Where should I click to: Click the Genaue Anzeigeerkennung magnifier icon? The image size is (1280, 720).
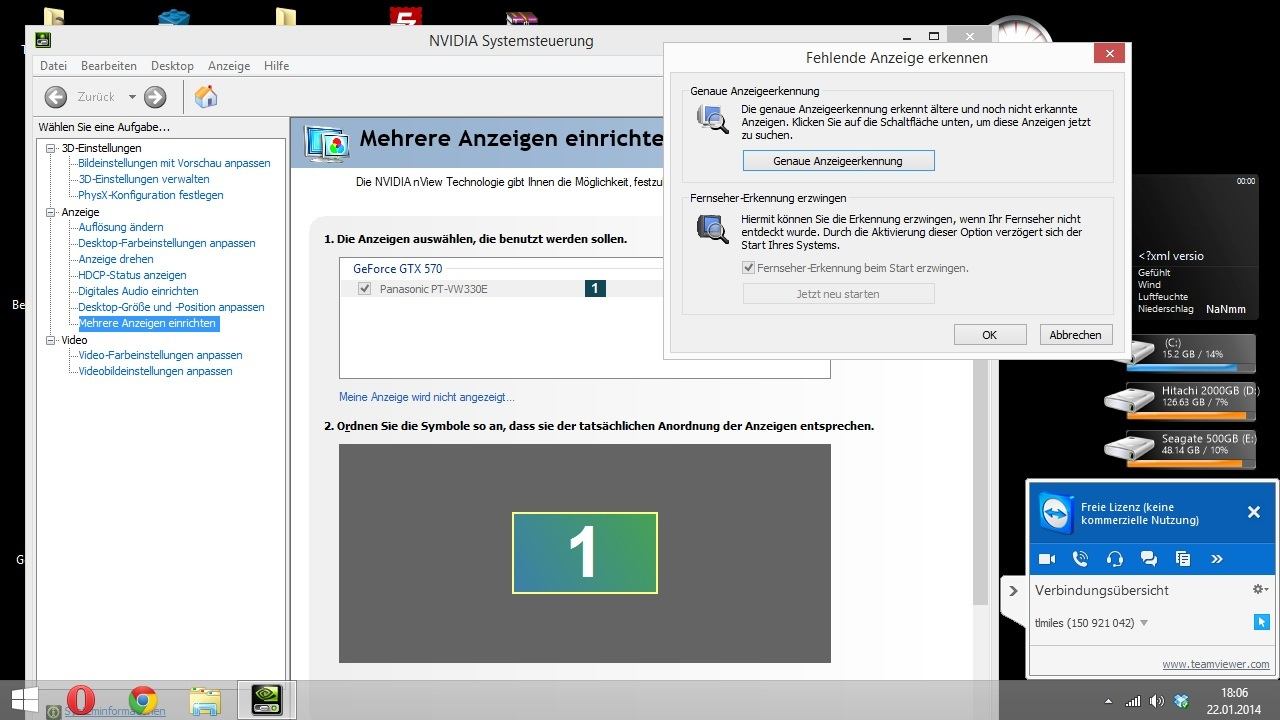[x=713, y=119]
